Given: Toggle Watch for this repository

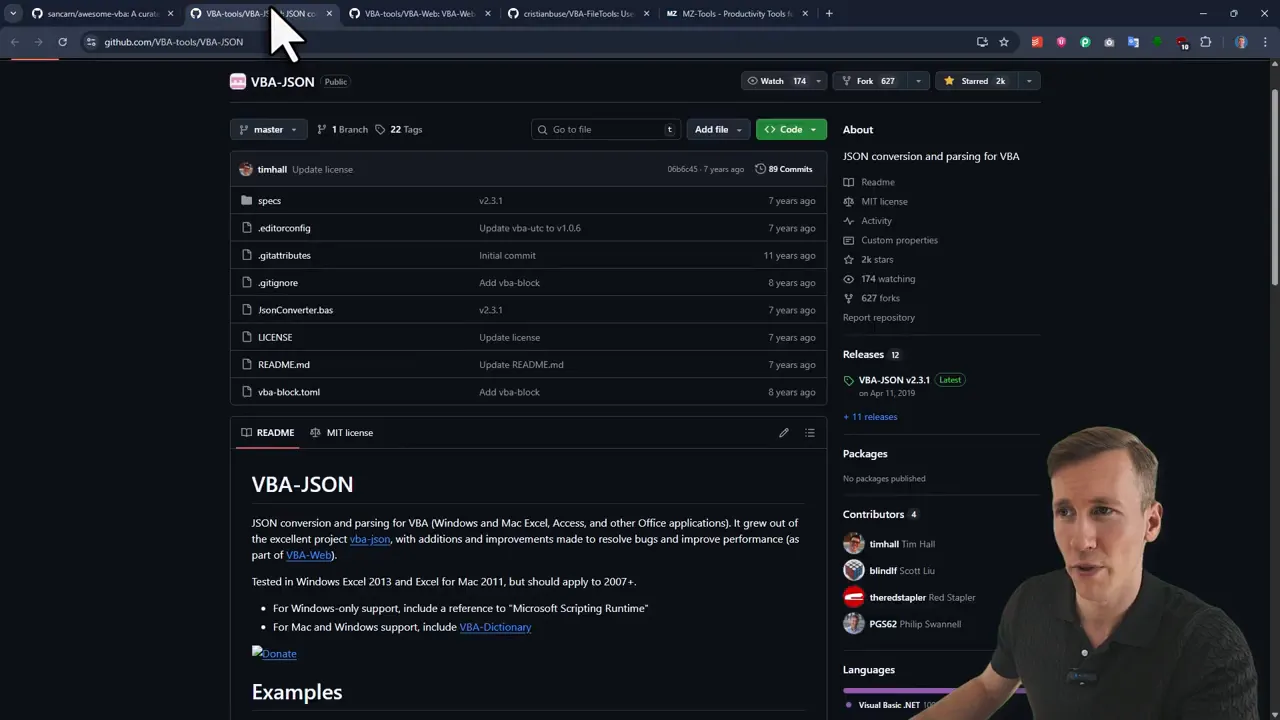Looking at the screenshot, I should coord(776,81).
